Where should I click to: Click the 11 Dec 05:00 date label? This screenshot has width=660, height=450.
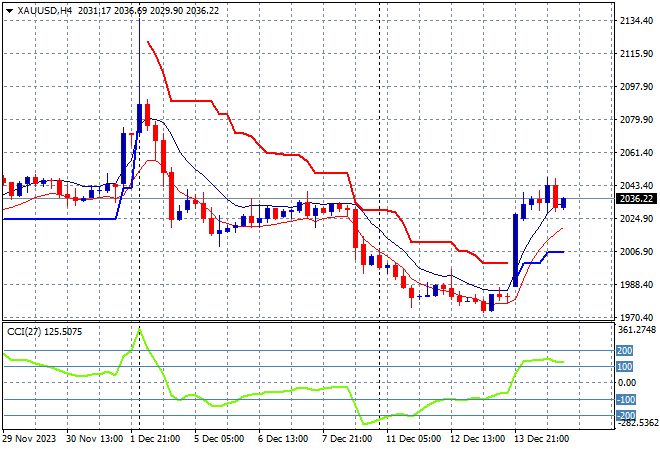(413, 438)
